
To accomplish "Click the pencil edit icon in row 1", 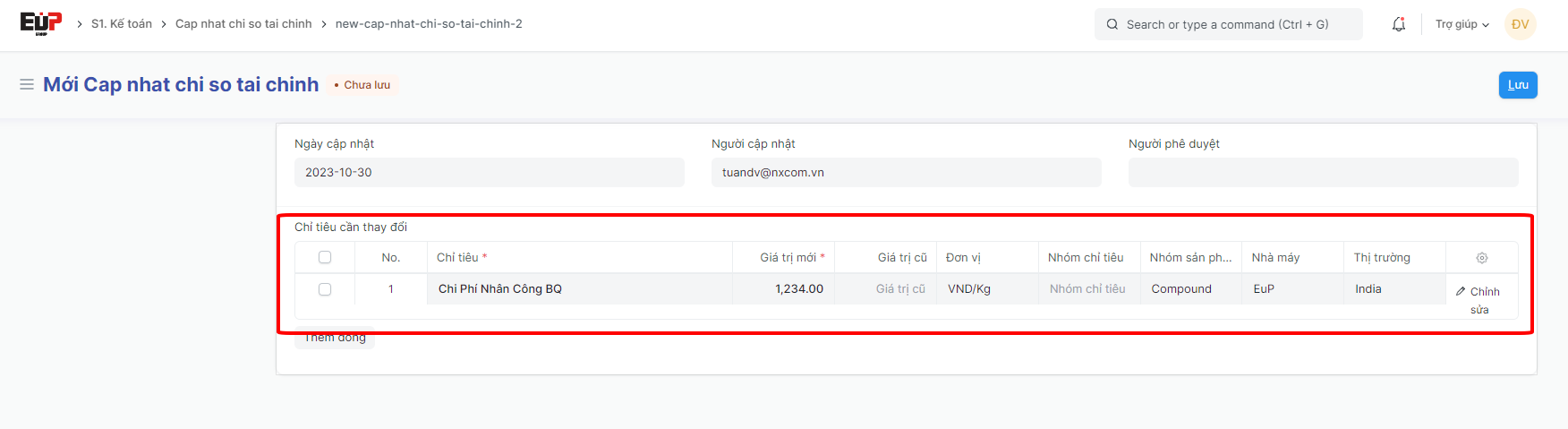I will click(1461, 291).
